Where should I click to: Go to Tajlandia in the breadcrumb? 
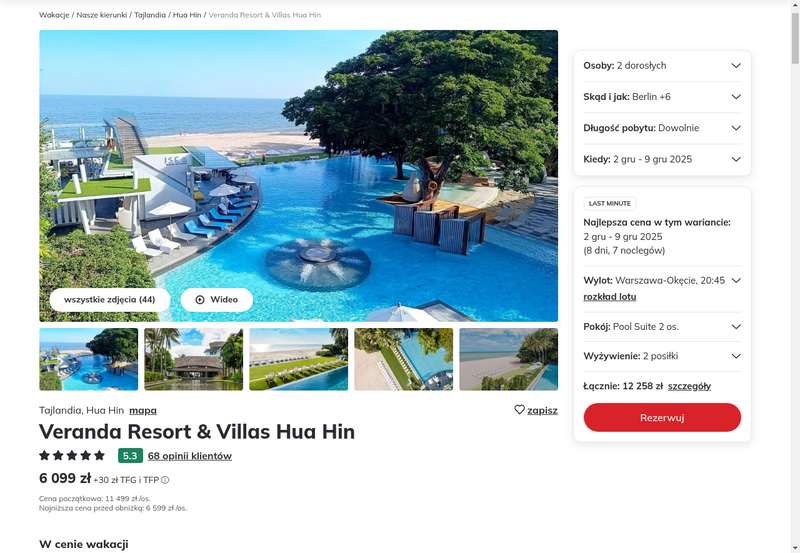pyautogui.click(x=149, y=15)
